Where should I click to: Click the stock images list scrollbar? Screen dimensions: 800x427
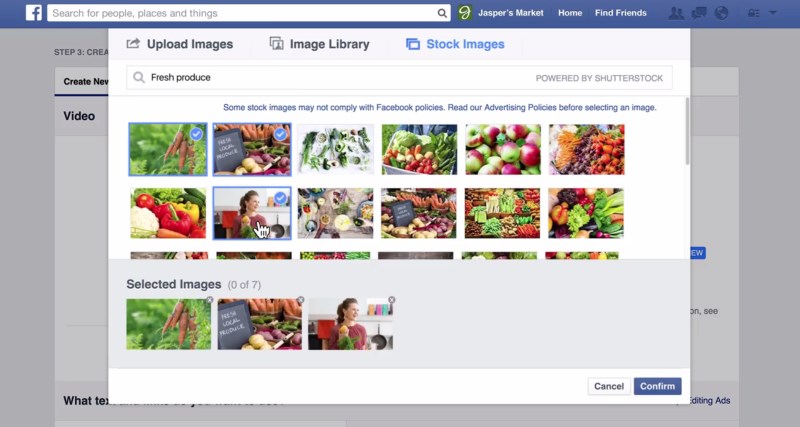[x=687, y=132]
